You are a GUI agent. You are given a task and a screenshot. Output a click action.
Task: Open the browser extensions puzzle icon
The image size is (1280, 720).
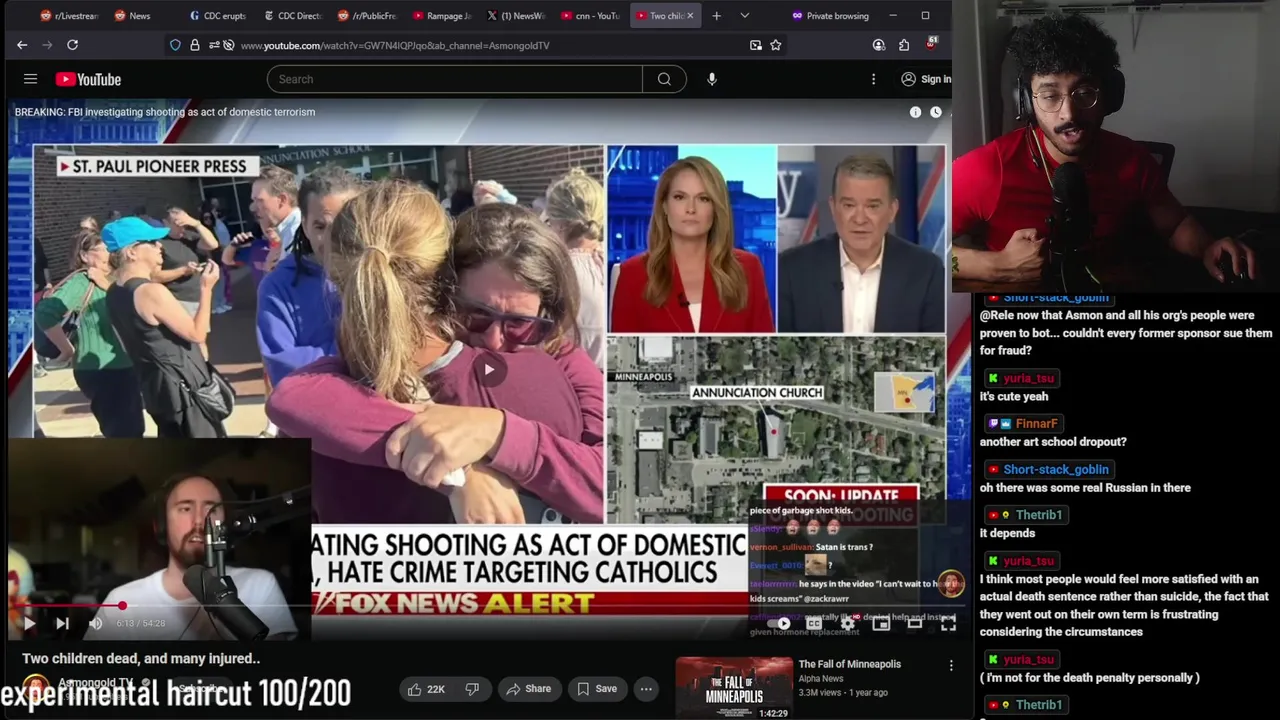(x=904, y=45)
